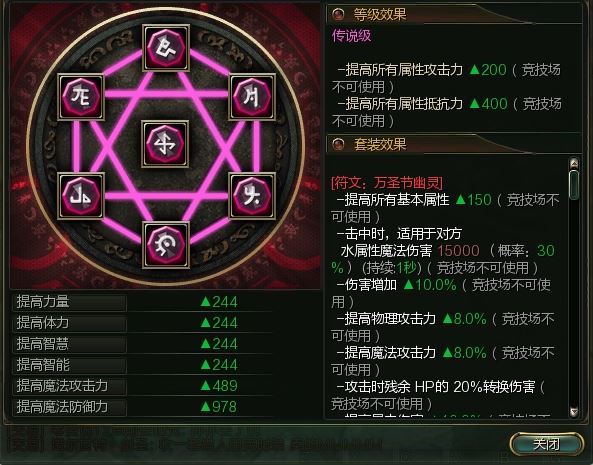Screen dimensions: 593x465
Task: Select the upper-left rune stone slot
Action: pos(81,97)
